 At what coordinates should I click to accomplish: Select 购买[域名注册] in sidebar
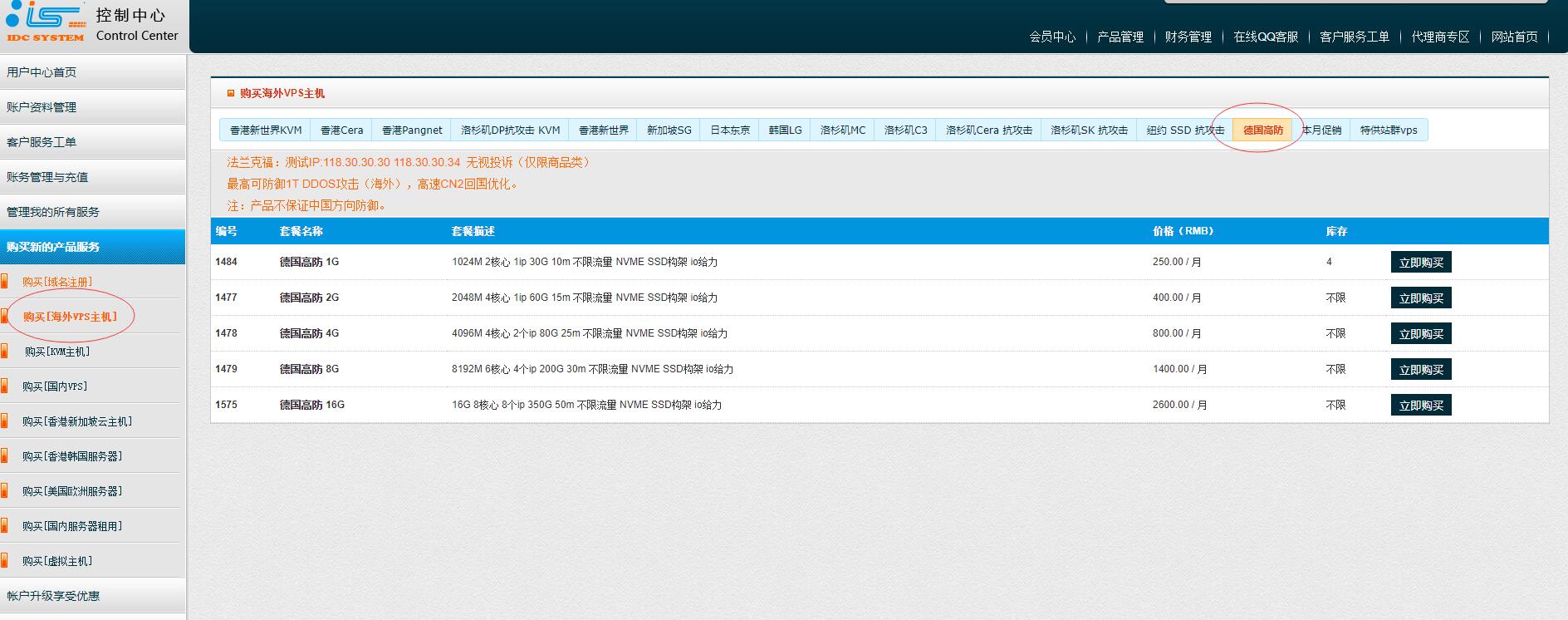coord(57,282)
